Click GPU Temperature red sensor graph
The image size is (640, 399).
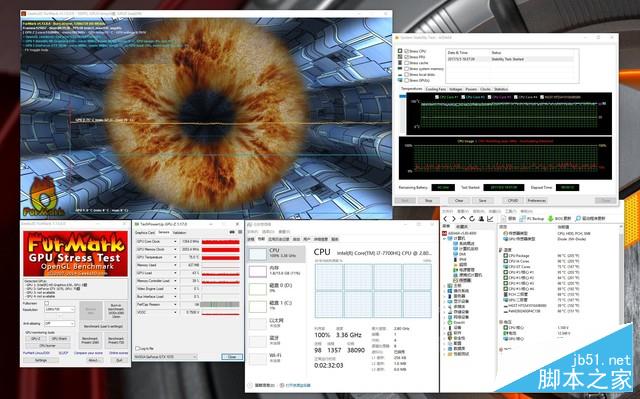(x=220, y=258)
